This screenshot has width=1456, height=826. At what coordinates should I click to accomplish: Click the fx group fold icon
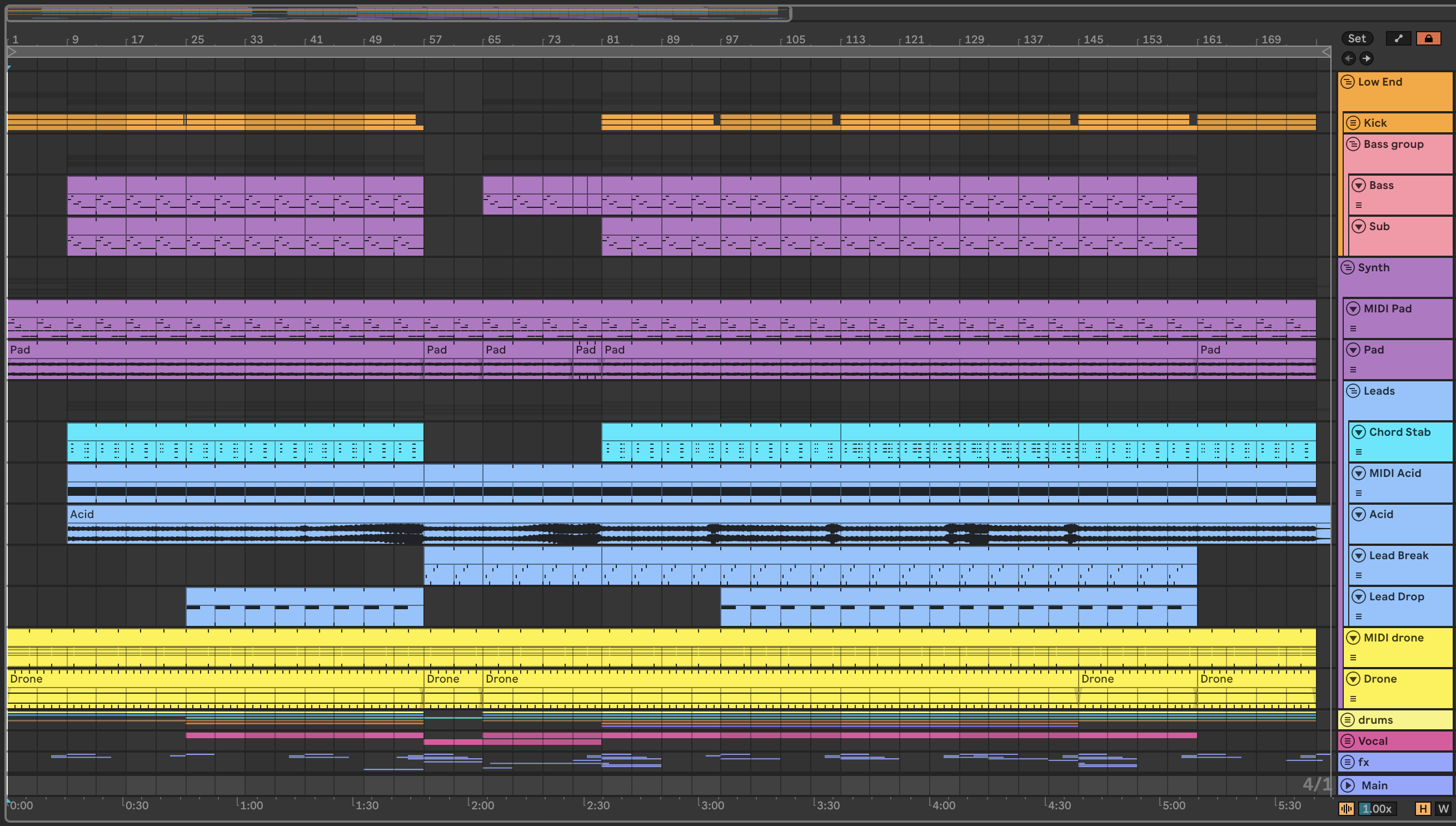click(x=1348, y=762)
